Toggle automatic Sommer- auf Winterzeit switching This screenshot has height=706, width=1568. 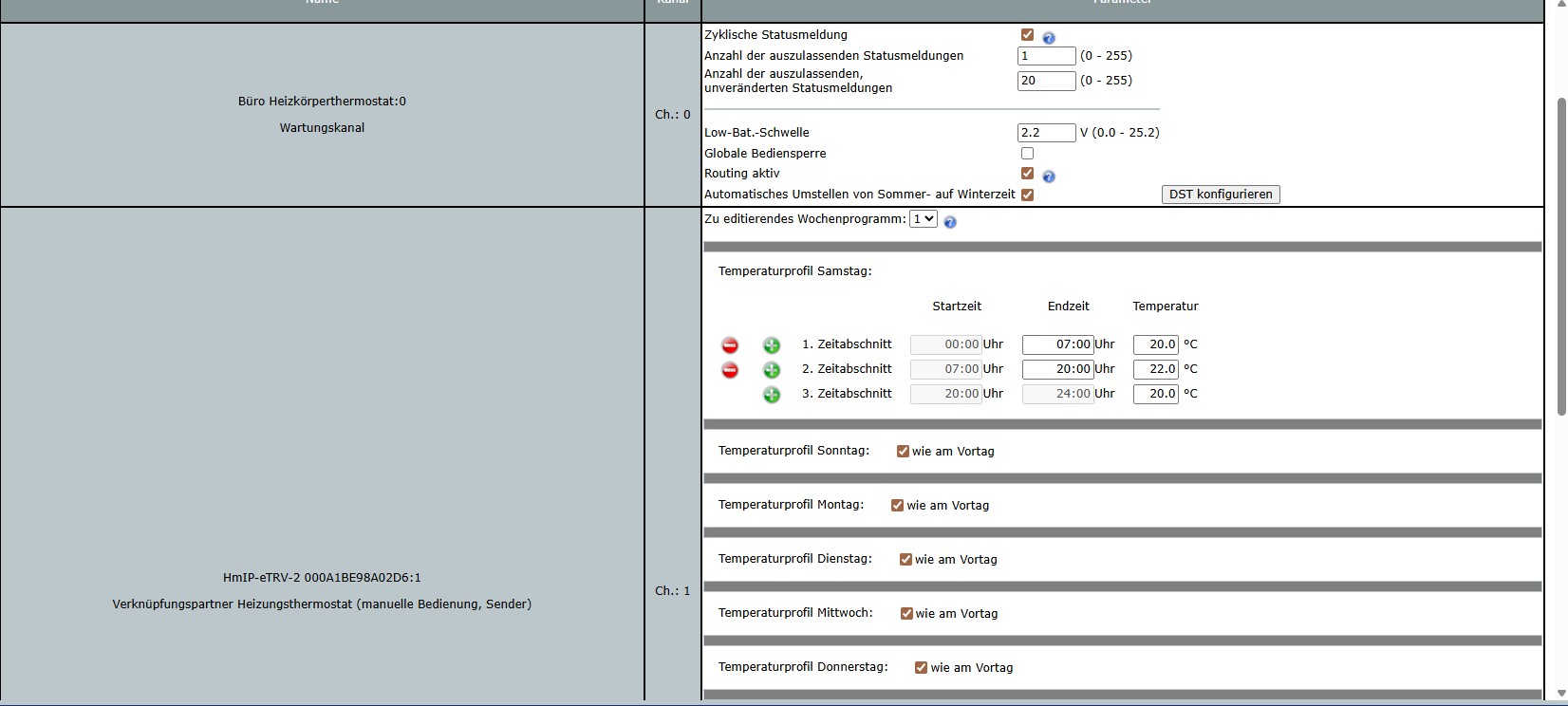[1027, 195]
